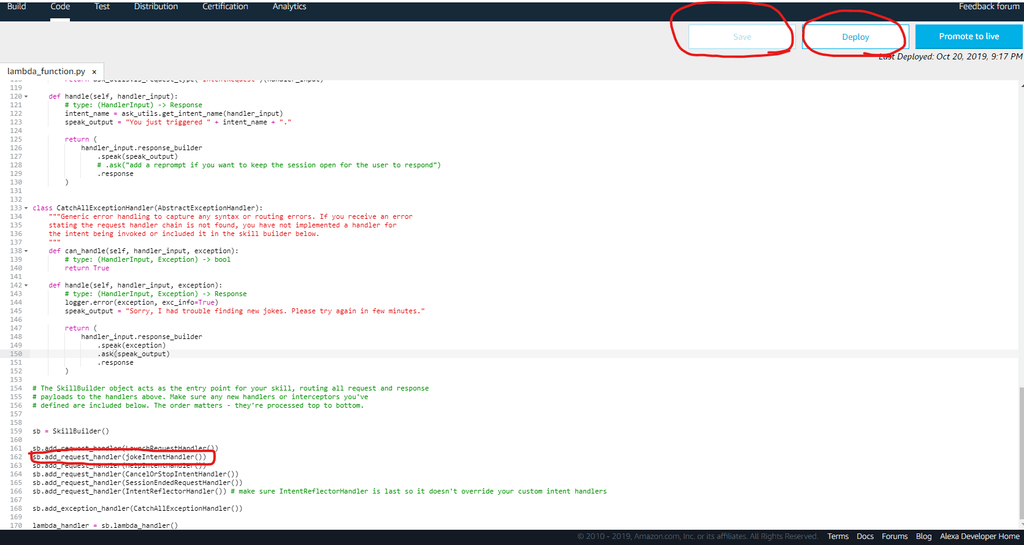Open the Docs footer link

coord(865,537)
